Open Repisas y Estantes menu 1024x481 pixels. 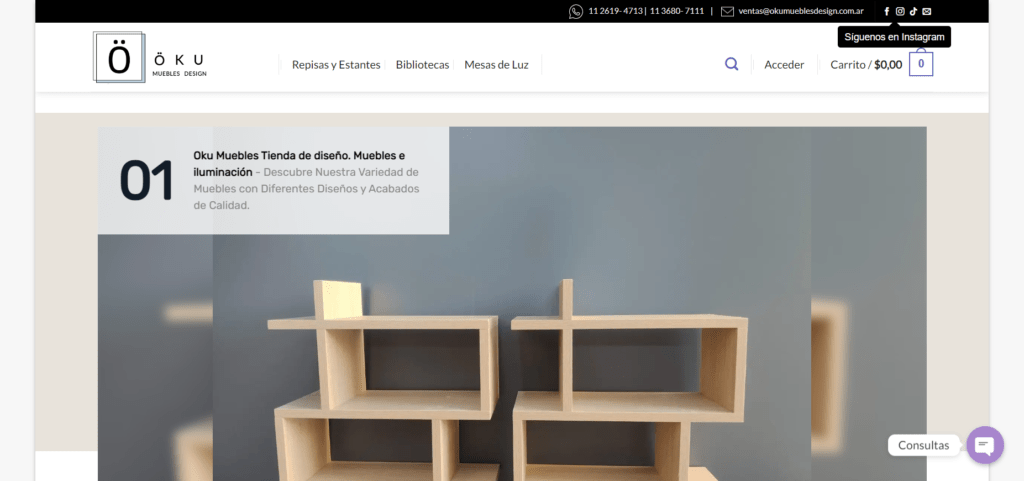[336, 65]
